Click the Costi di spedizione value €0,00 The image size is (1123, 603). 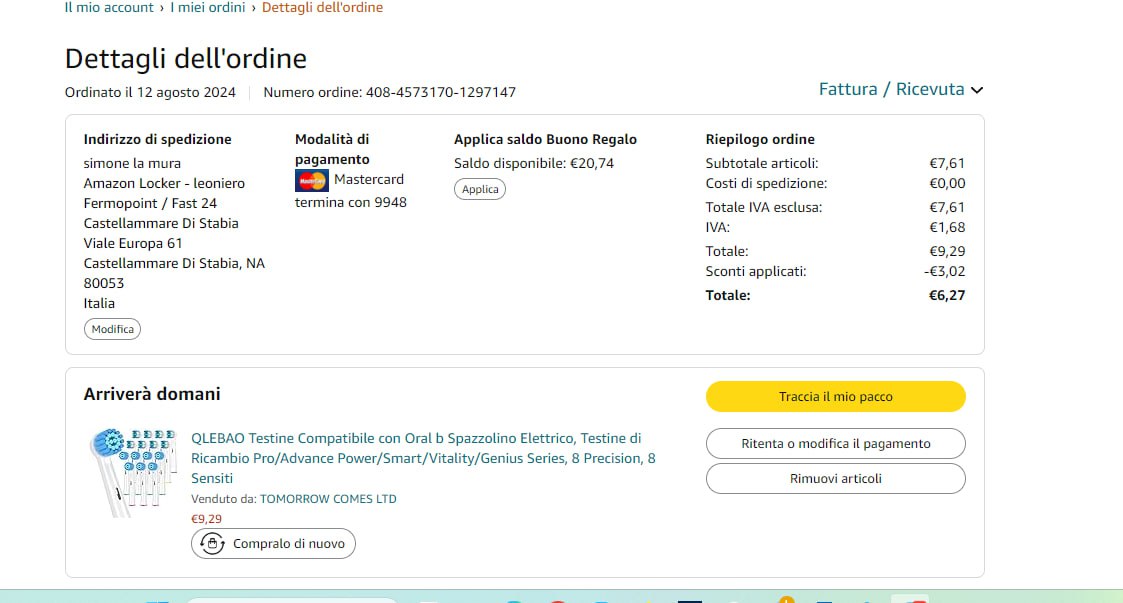point(947,183)
